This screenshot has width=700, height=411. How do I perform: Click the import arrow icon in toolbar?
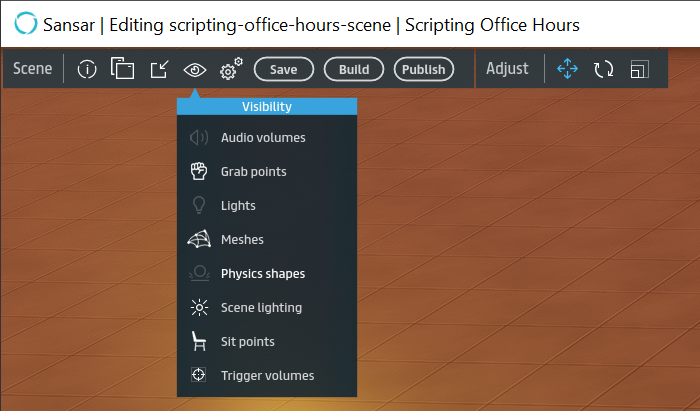[x=159, y=70]
